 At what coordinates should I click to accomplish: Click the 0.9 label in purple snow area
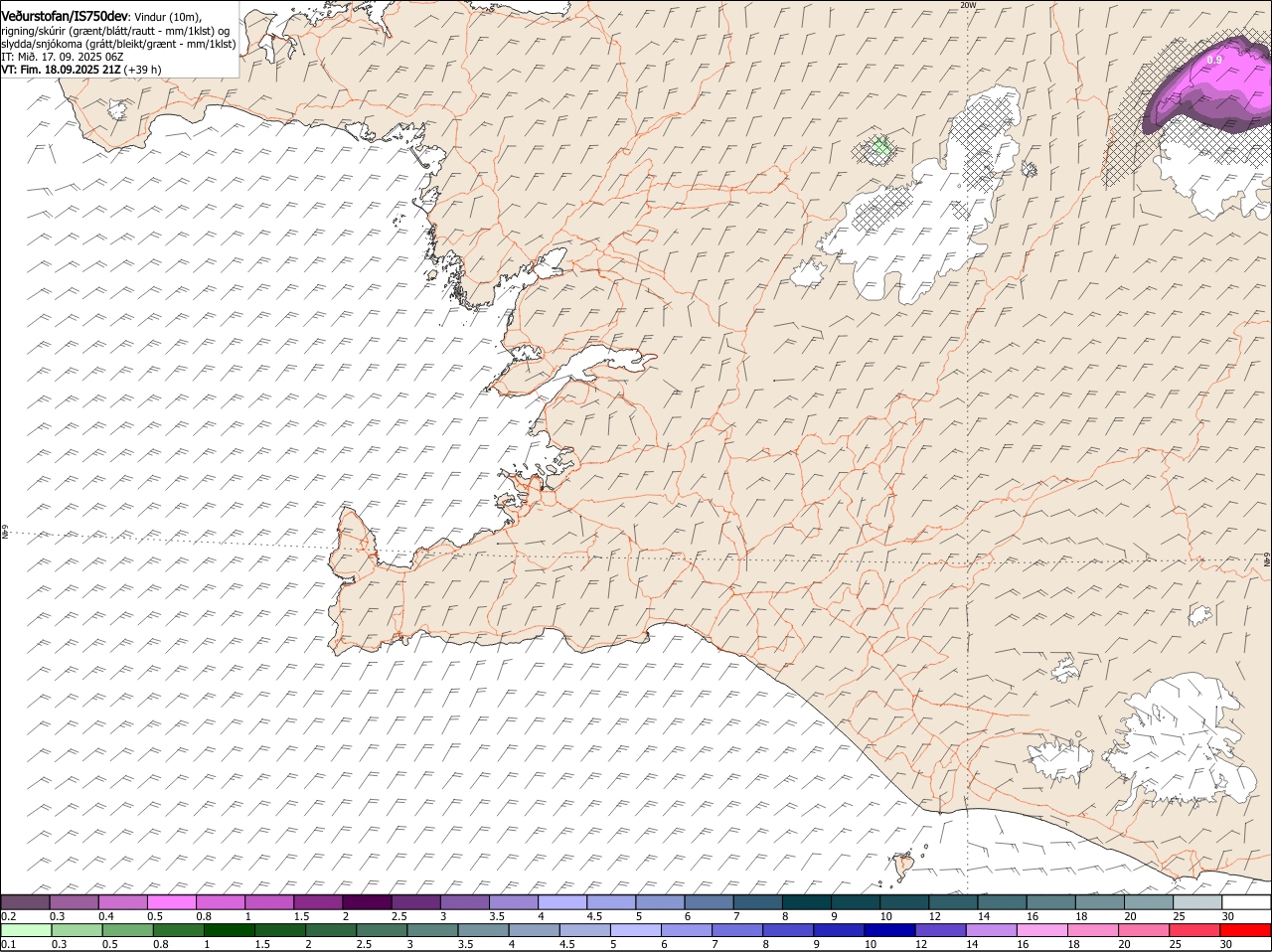tap(1213, 61)
